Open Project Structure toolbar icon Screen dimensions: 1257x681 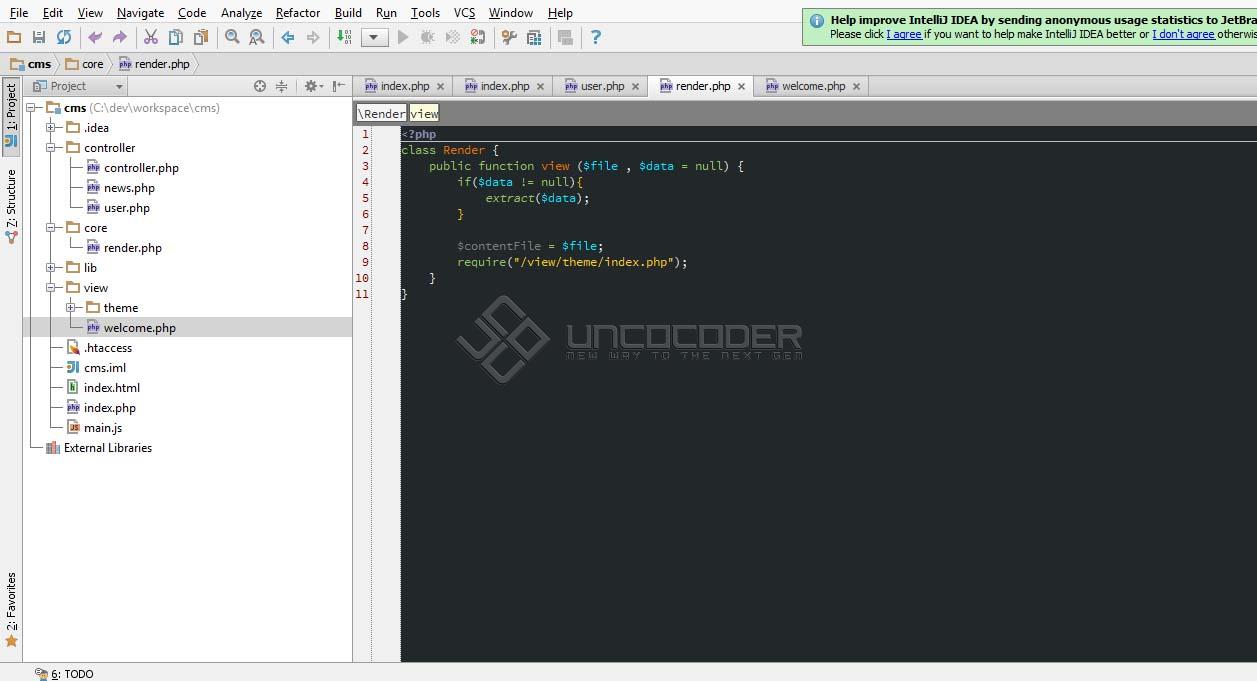[534, 37]
